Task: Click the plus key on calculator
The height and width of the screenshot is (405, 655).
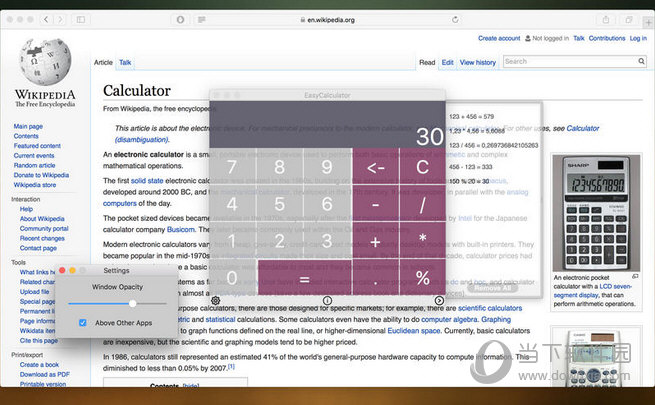Action: (376, 240)
